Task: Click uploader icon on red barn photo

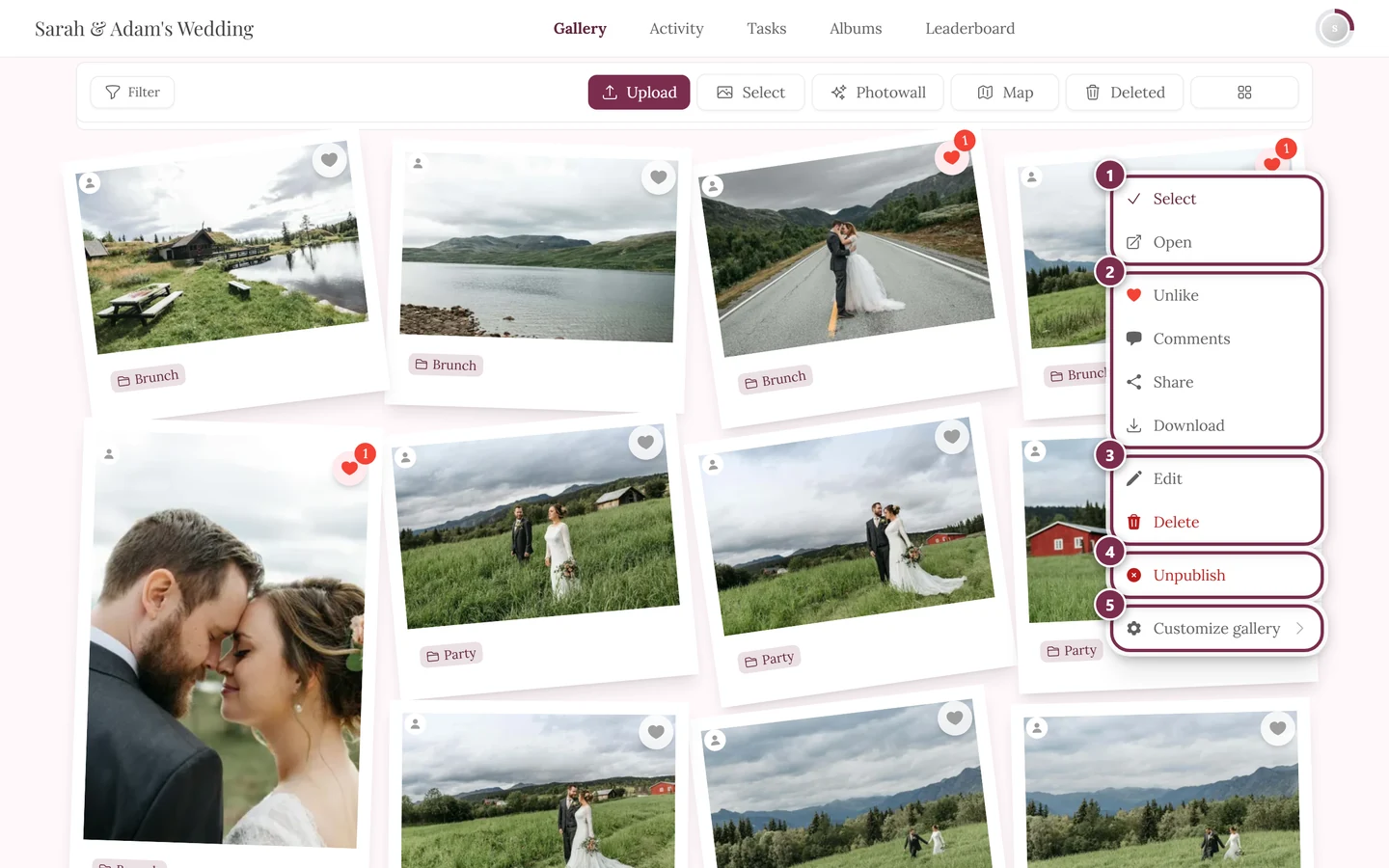Action: pyautogui.click(x=1035, y=451)
